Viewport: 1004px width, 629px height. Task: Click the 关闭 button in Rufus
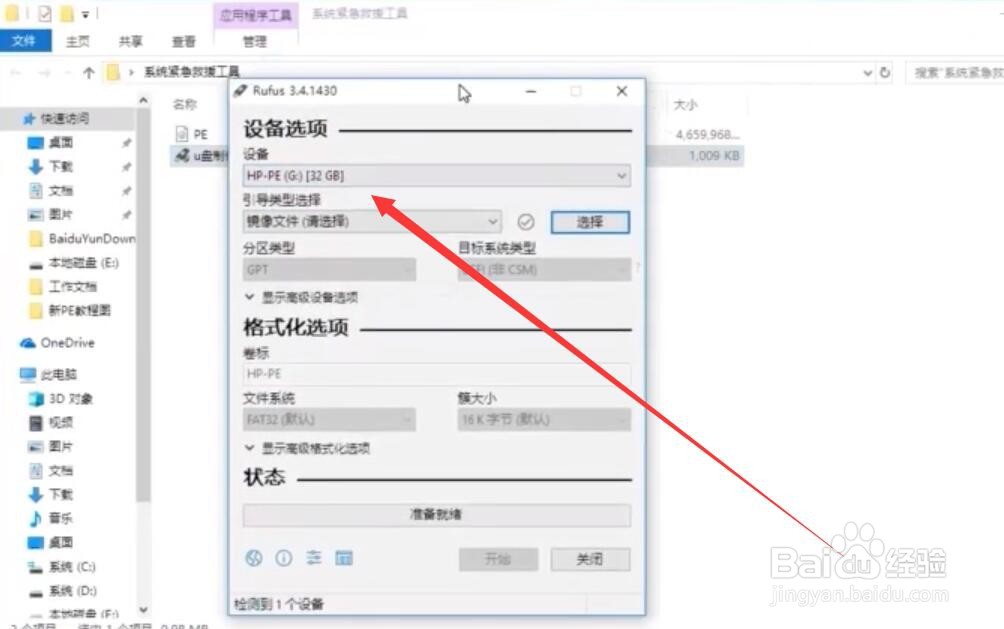click(x=590, y=559)
